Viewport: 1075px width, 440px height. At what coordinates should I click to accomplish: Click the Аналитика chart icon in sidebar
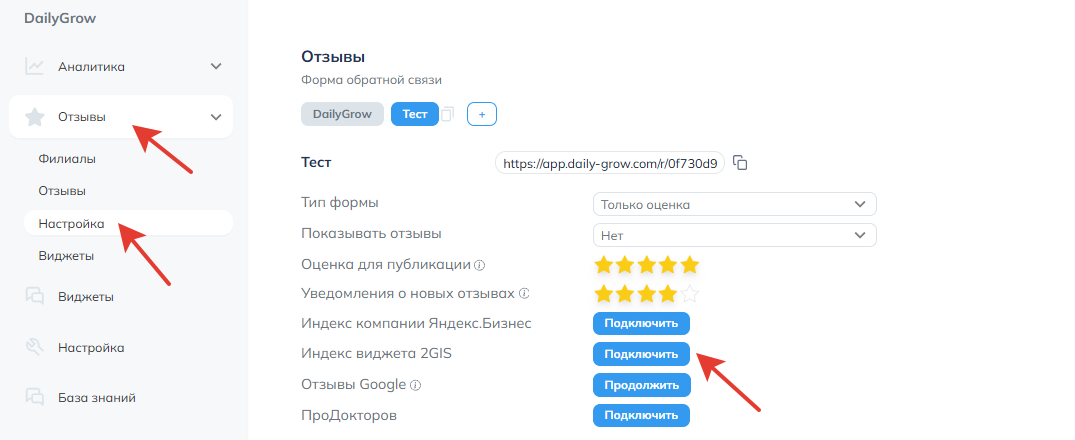pos(34,66)
